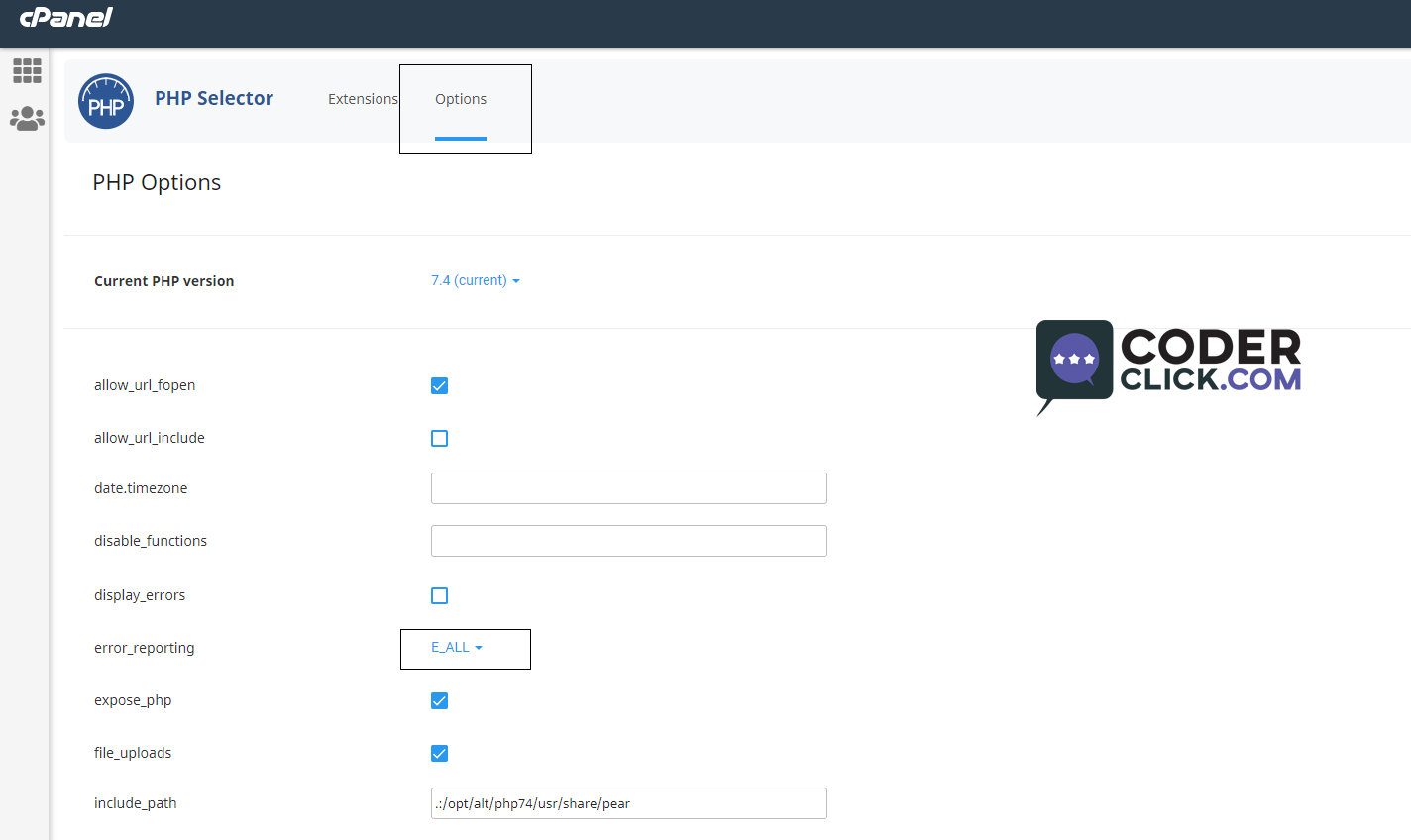Open the apps grid icon in the sidebar
This screenshot has height=840, width=1411.
[27, 70]
